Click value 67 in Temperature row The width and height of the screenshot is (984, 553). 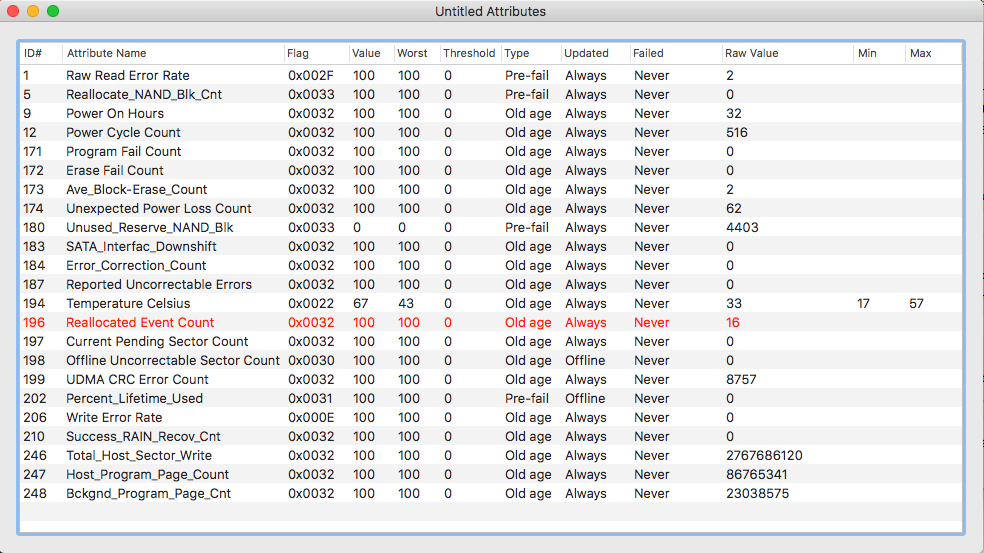360,303
